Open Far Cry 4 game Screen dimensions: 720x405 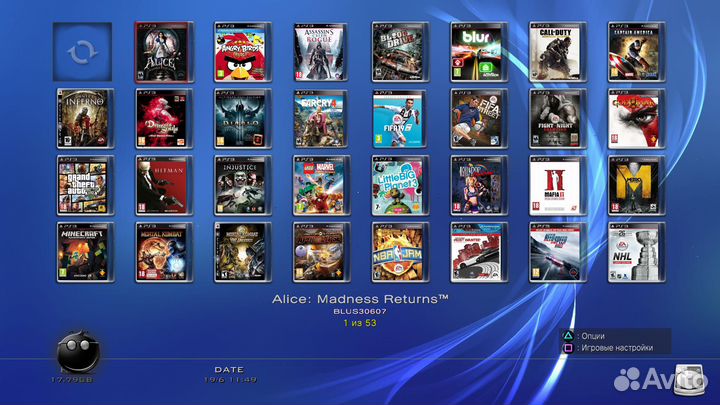[x=322, y=119]
